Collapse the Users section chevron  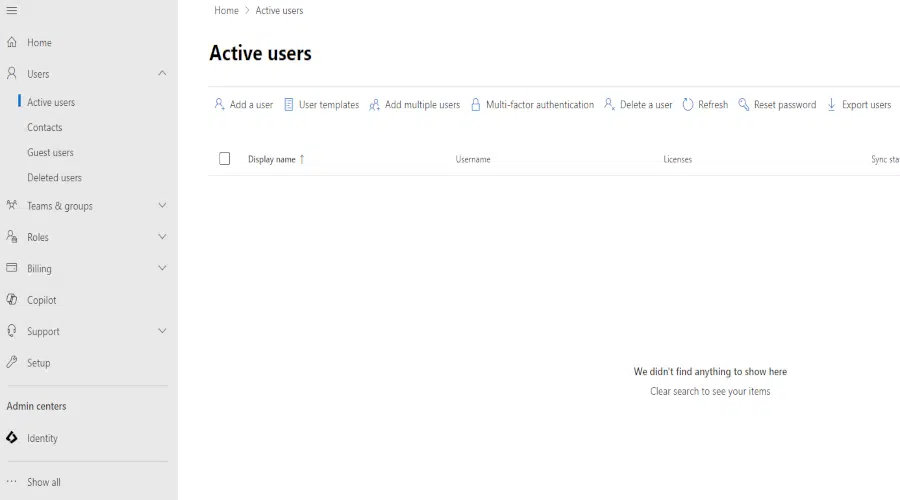point(162,73)
